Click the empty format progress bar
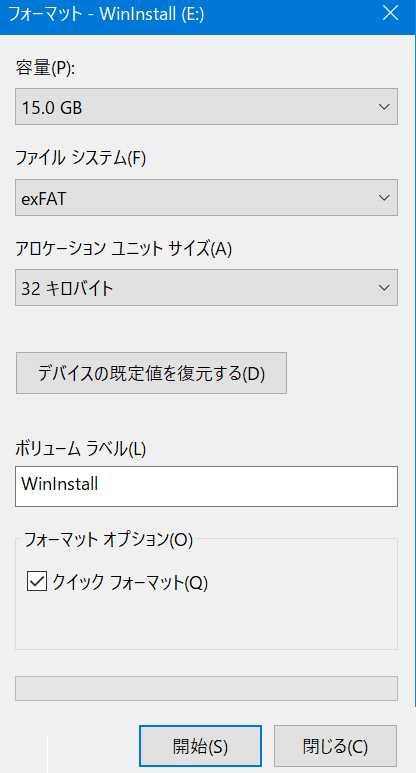Viewport: 416px width, 773px height. click(207, 689)
